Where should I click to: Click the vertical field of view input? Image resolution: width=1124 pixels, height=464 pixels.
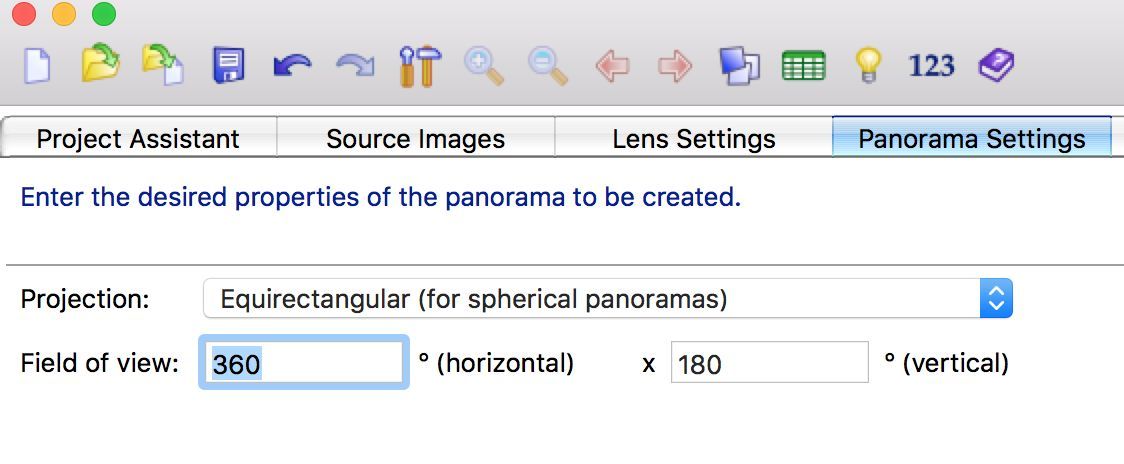coord(770,364)
